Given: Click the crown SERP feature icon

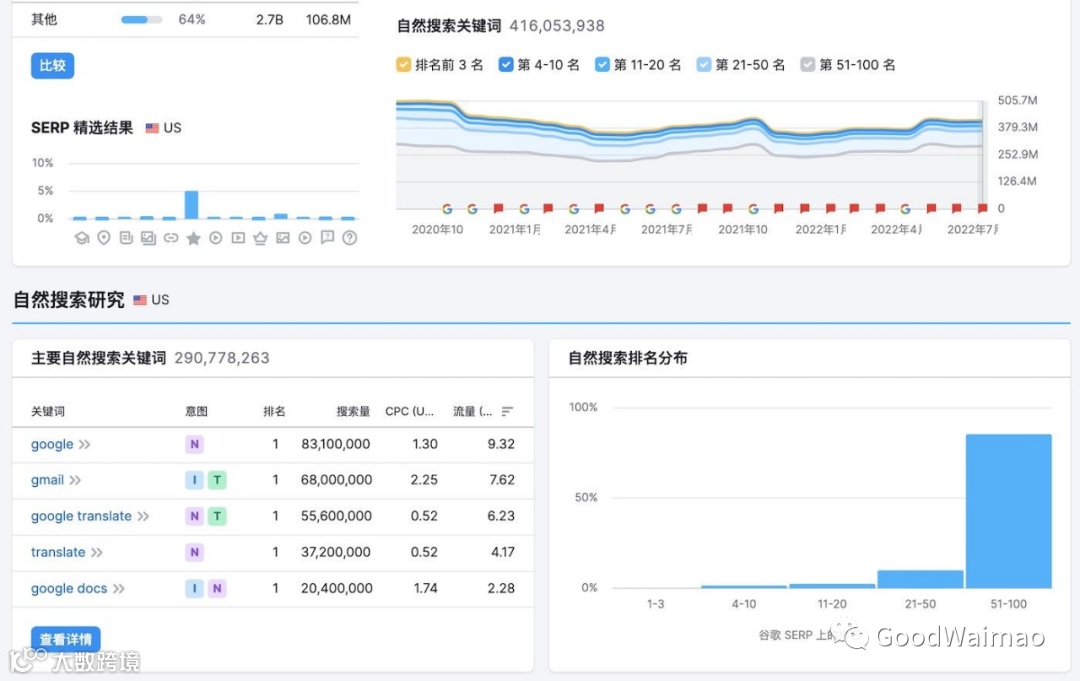Looking at the screenshot, I should pyautogui.click(x=260, y=238).
